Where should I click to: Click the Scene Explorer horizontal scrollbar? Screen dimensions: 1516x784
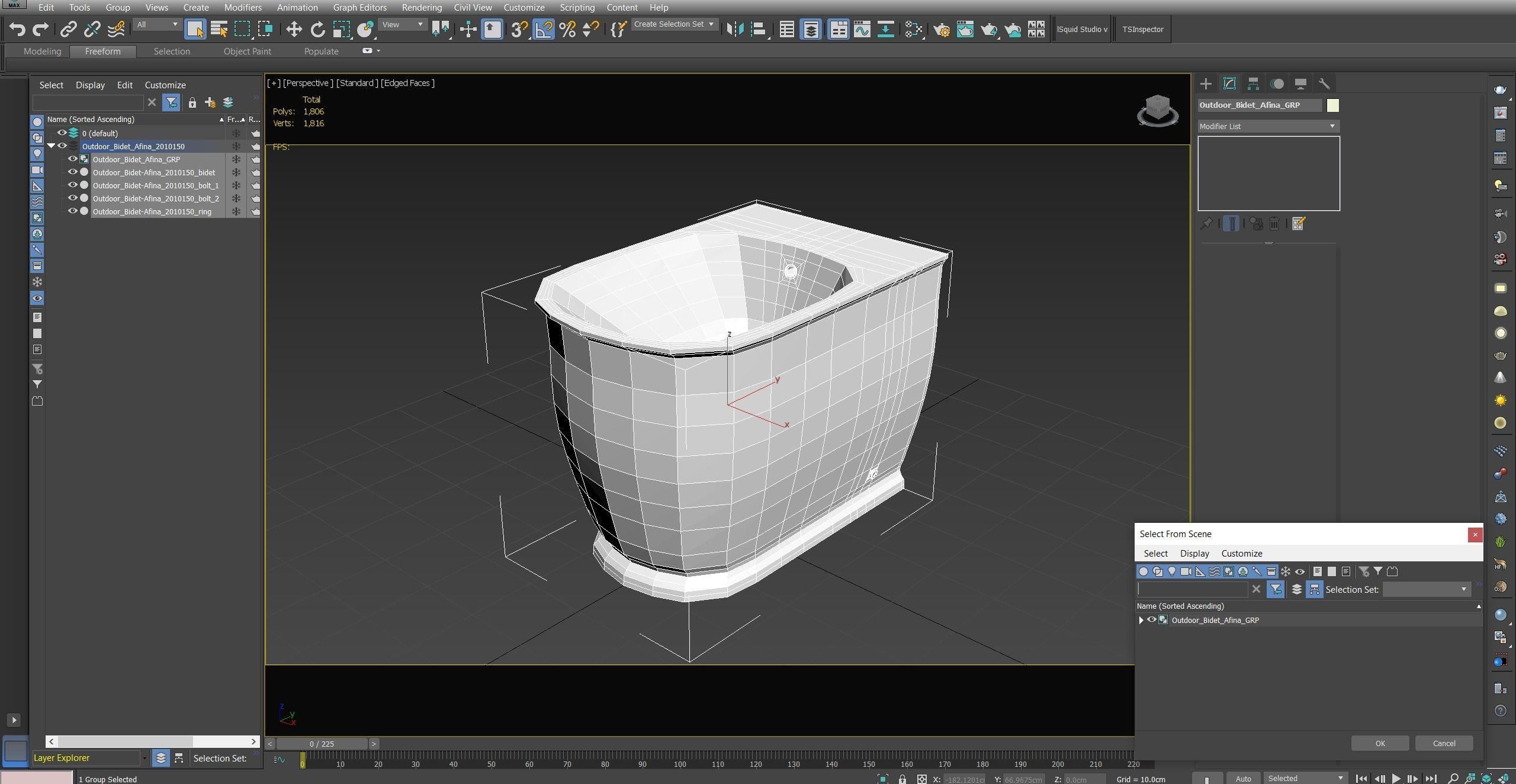pyautogui.click(x=125, y=741)
